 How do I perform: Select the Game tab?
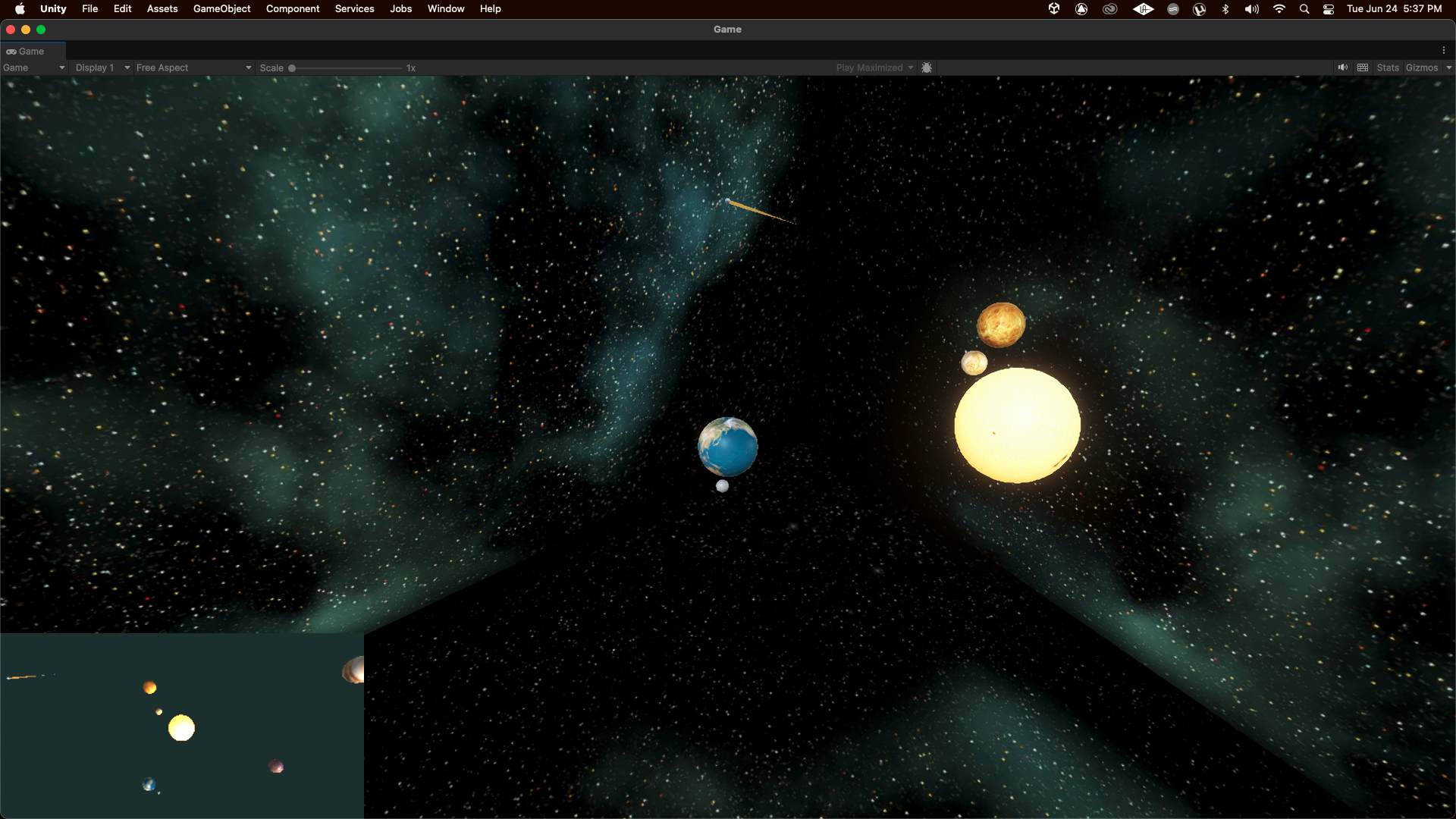pos(32,52)
